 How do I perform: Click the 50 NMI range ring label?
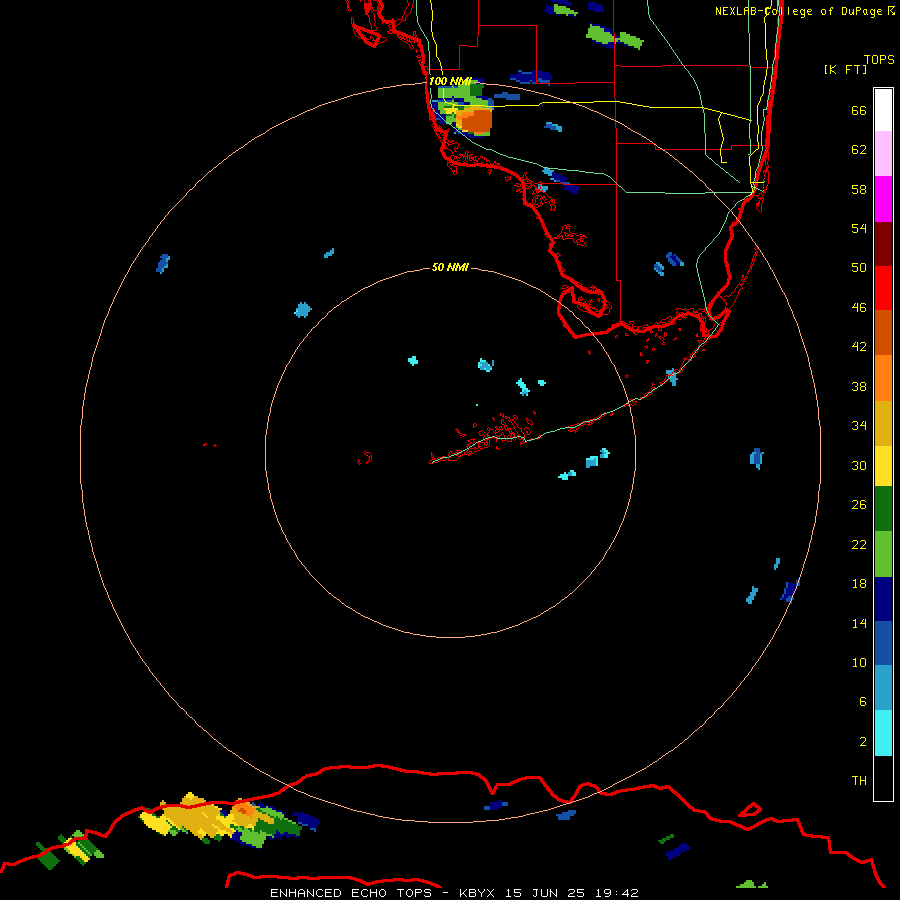click(x=450, y=267)
